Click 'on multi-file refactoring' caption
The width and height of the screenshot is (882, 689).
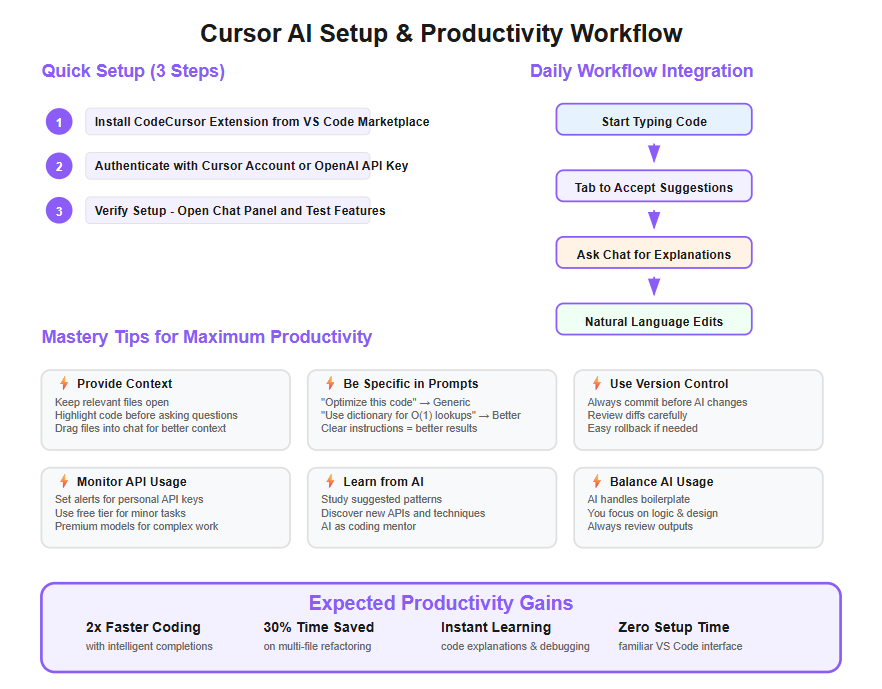point(317,646)
